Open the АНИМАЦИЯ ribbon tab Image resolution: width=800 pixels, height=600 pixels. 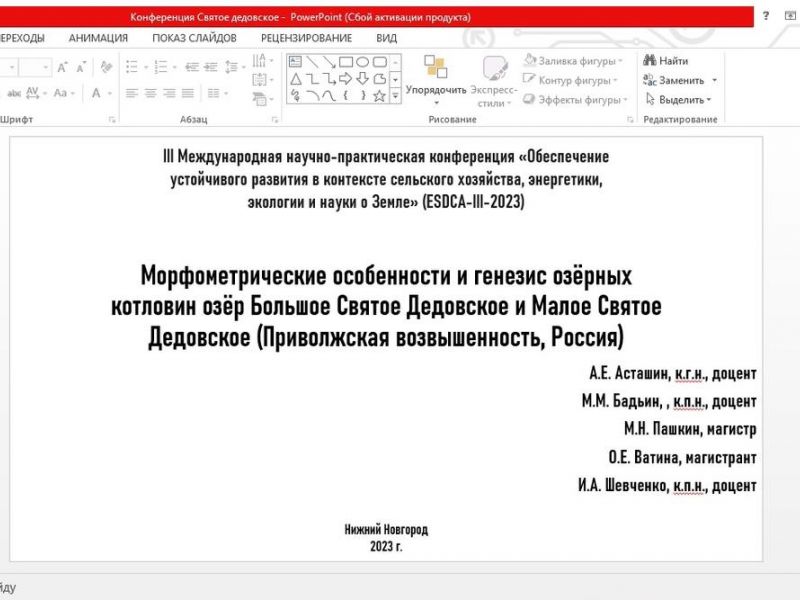pos(98,38)
